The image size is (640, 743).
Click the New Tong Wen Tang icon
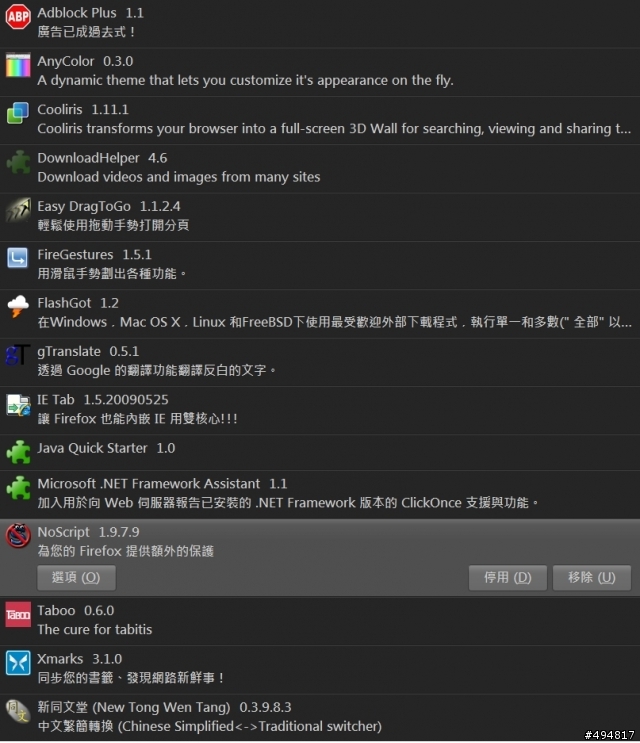18,711
